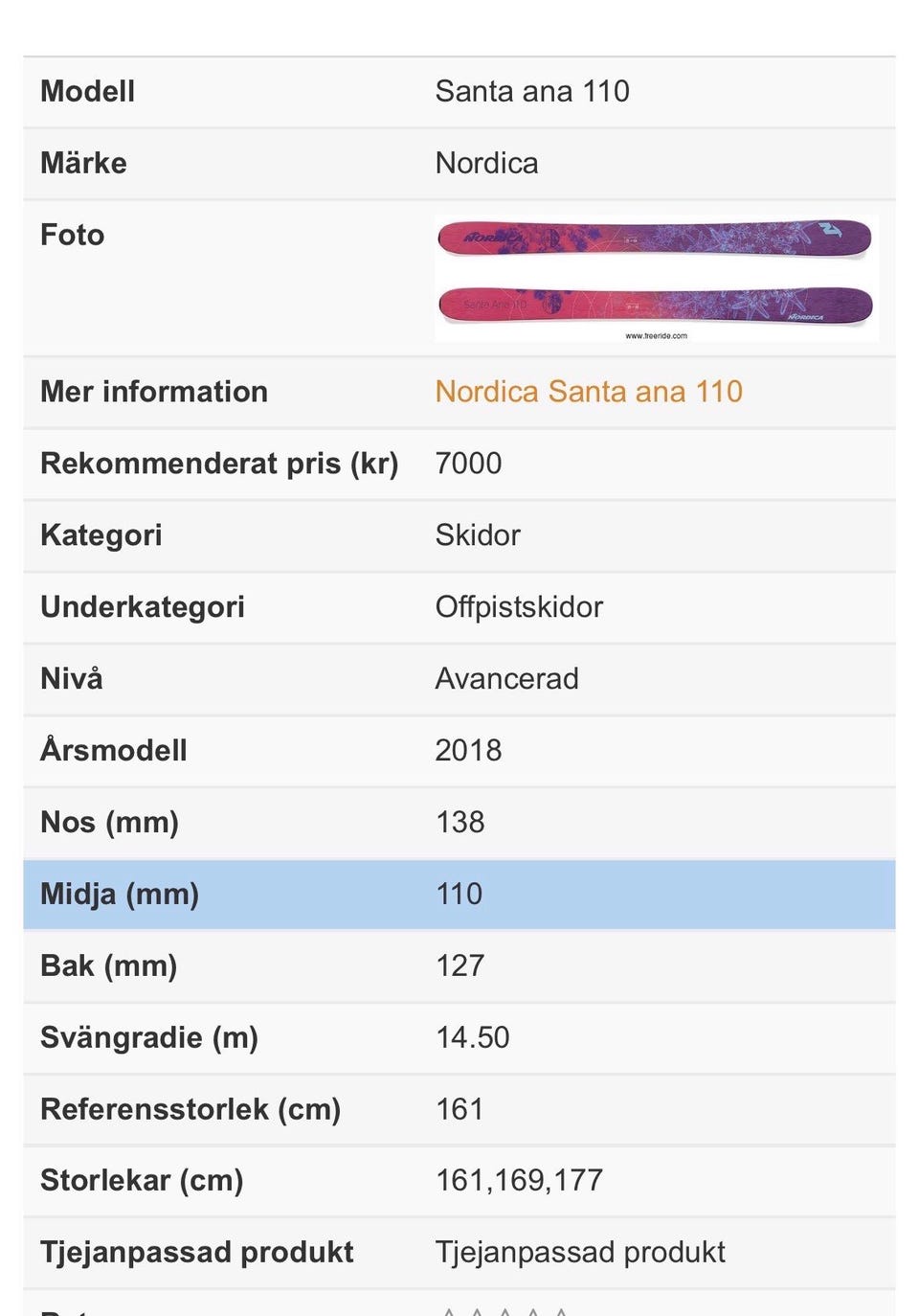The width and height of the screenshot is (919, 1316).
Task: Select the Kategori value Skidor
Action: [478, 535]
